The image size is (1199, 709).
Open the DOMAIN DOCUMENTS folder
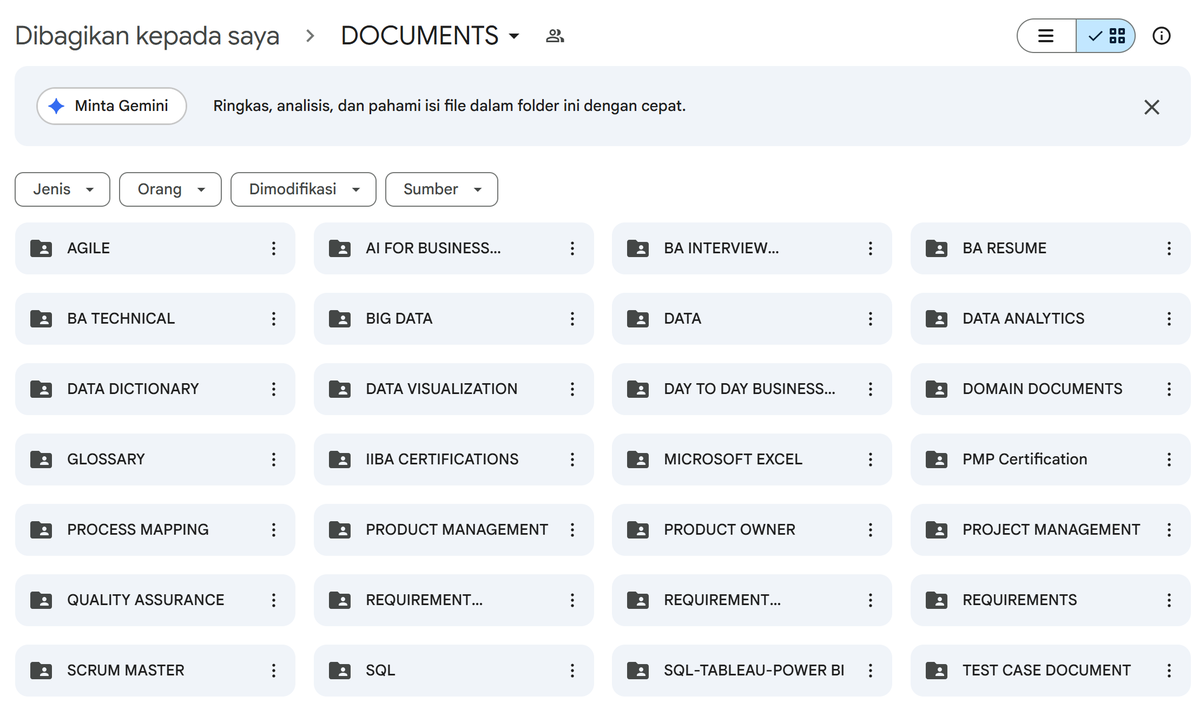tap(1050, 389)
